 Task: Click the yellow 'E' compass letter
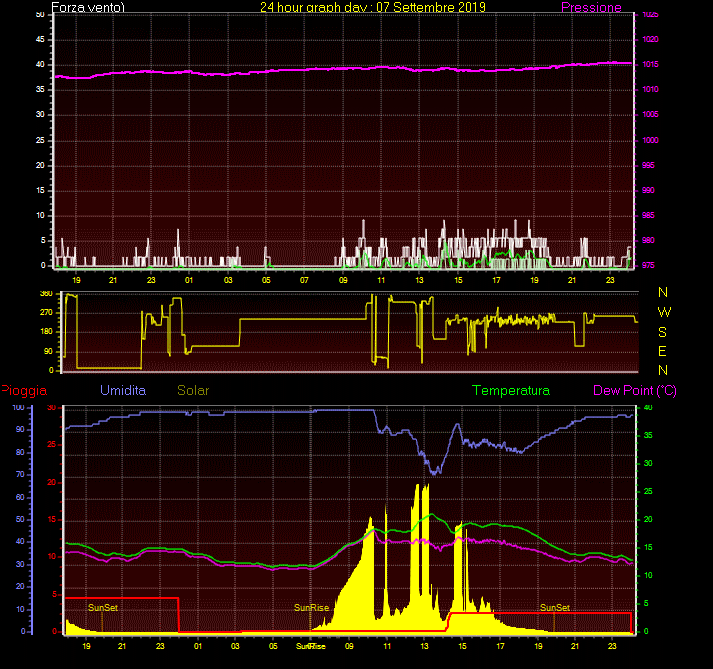662,351
